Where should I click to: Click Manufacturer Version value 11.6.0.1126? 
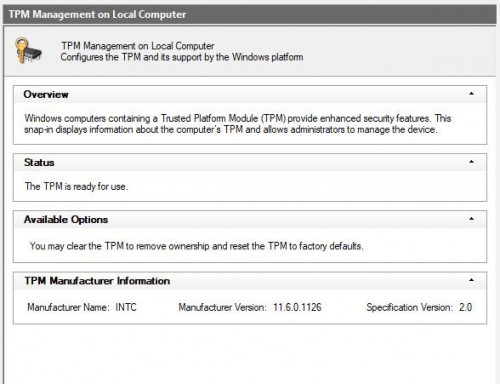(297, 307)
